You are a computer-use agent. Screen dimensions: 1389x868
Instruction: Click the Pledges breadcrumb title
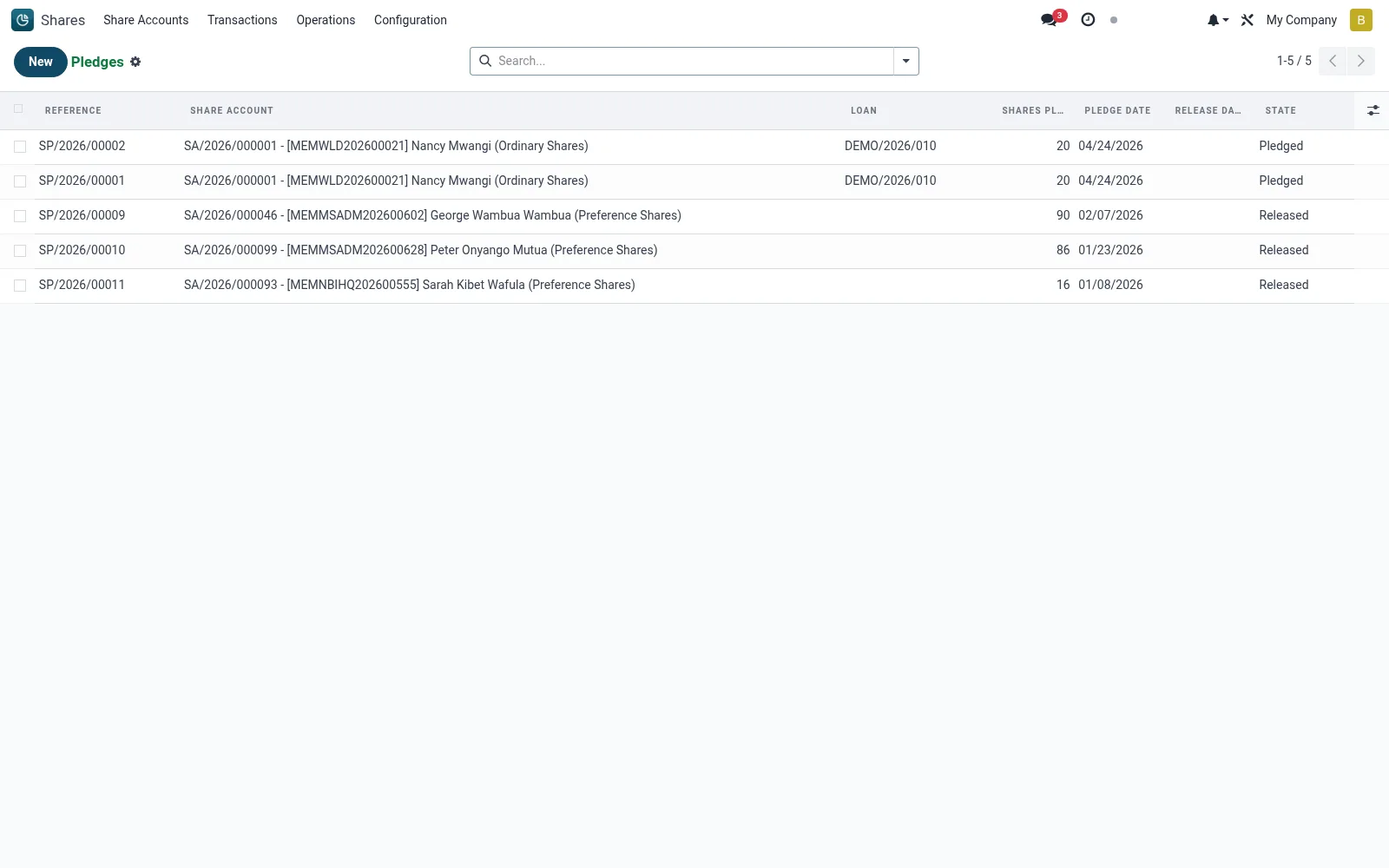(x=97, y=62)
